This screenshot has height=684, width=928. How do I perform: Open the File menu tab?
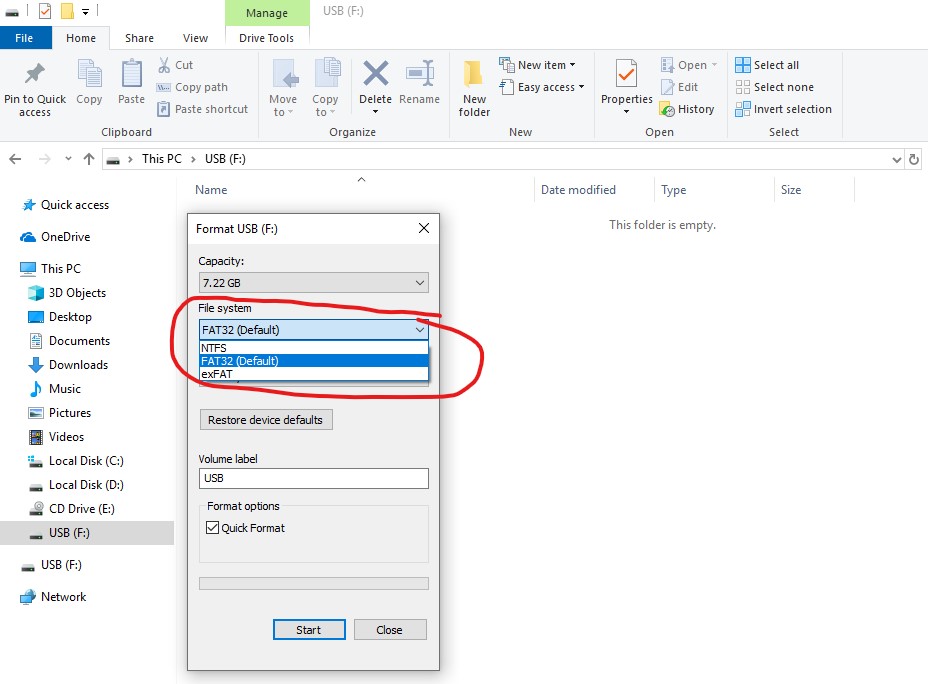[x=24, y=38]
